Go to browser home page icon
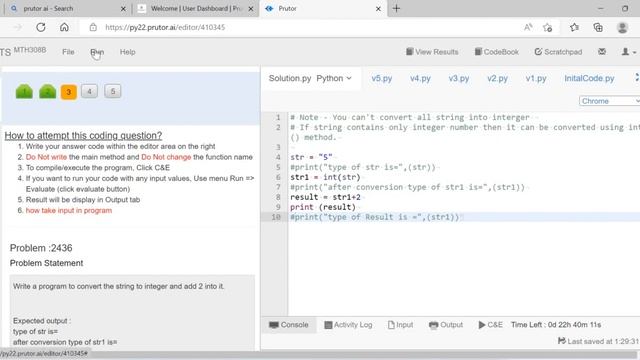Screen dimensions: 640x360 pyautogui.click(x=64, y=27)
